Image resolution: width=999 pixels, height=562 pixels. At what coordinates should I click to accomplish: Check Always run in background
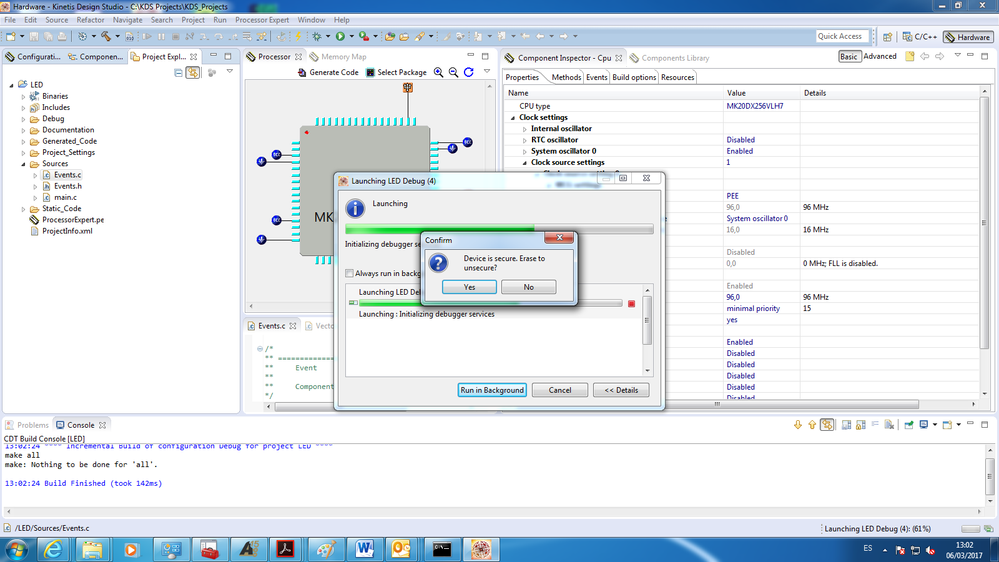click(x=349, y=273)
